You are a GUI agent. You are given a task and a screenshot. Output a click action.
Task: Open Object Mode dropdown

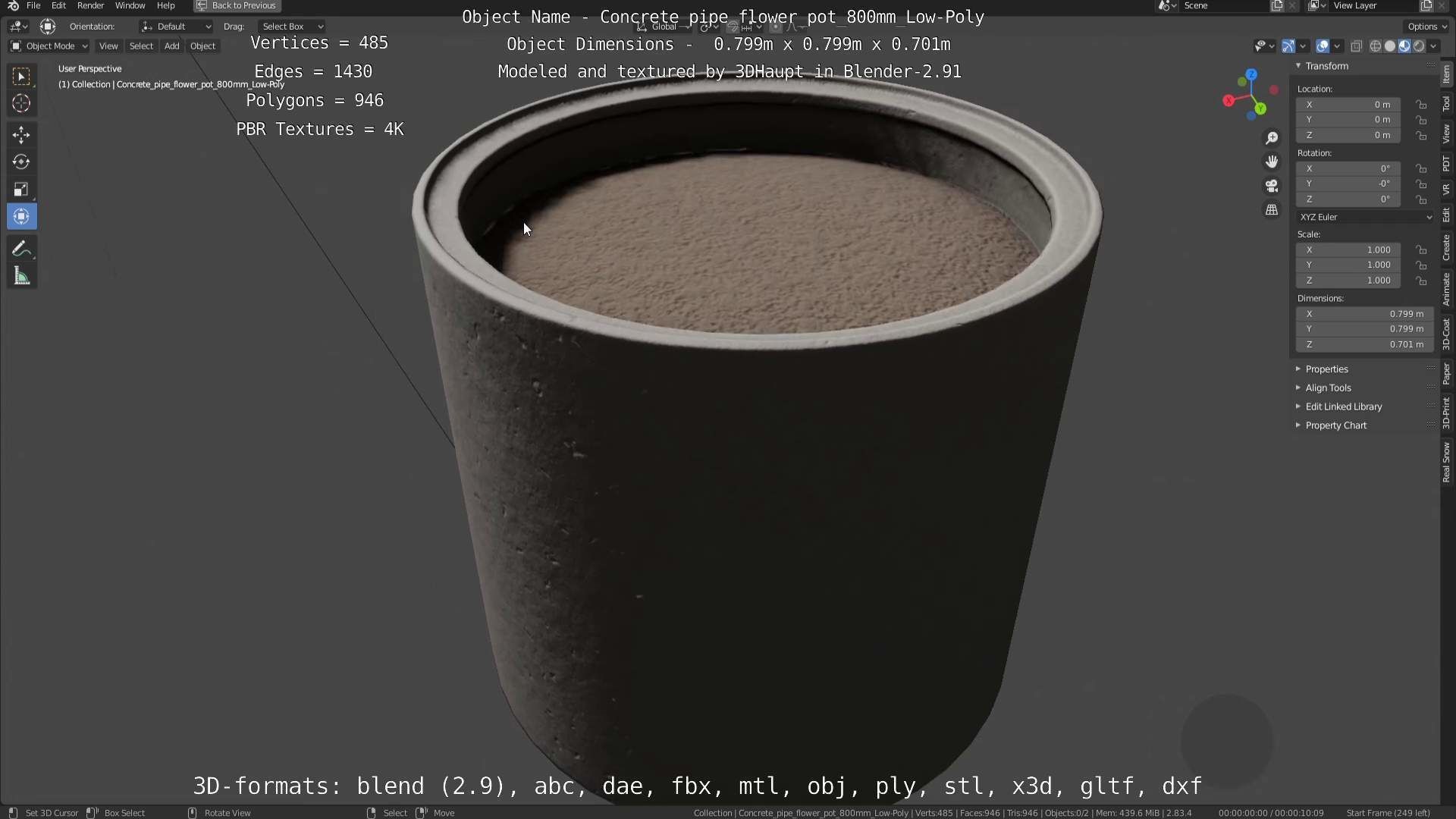point(49,46)
